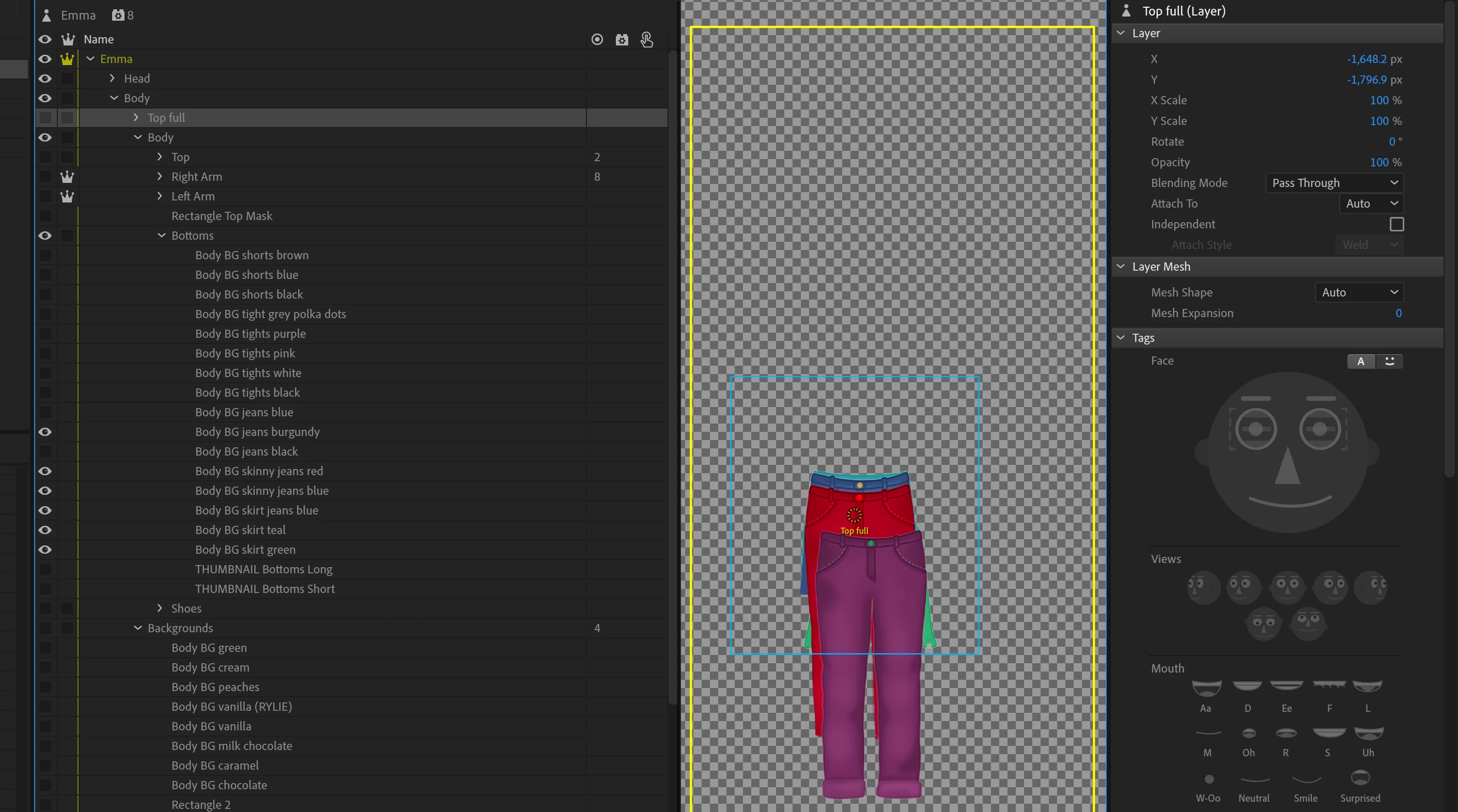Open the Blending Mode Pass Through dropdown

click(1334, 183)
